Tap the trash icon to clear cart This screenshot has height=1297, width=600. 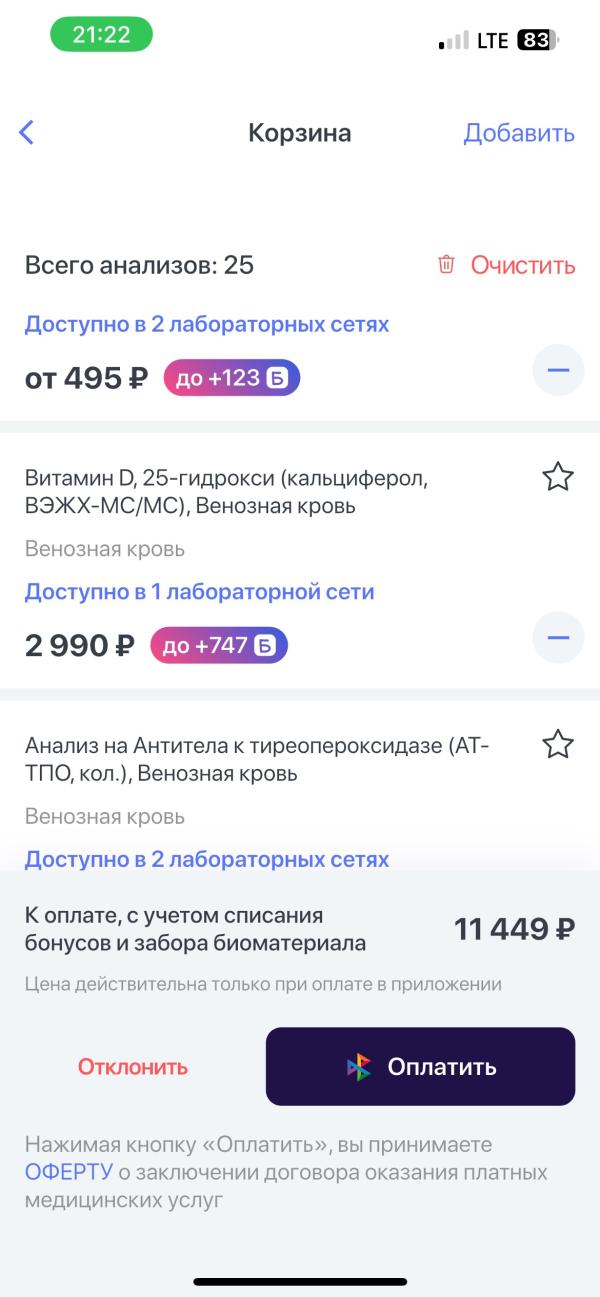click(x=446, y=265)
